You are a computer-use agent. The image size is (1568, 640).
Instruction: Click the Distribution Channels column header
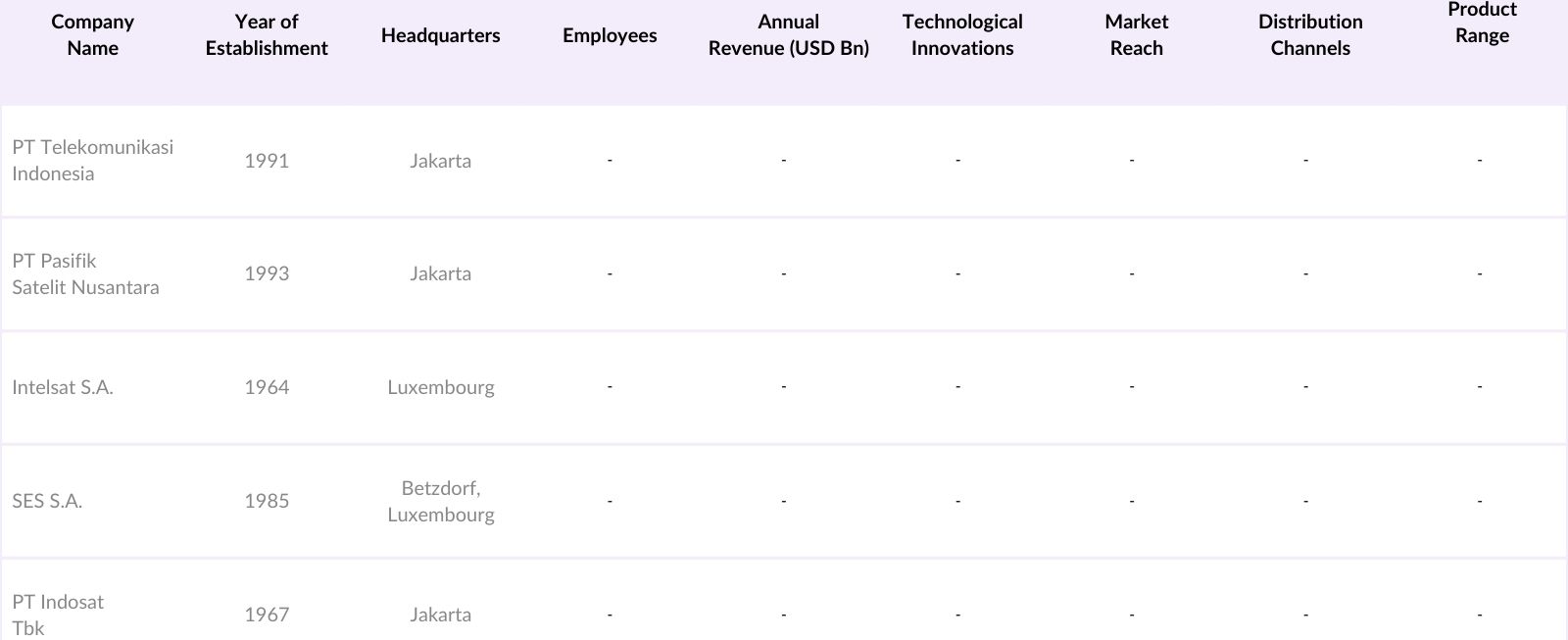click(1310, 35)
